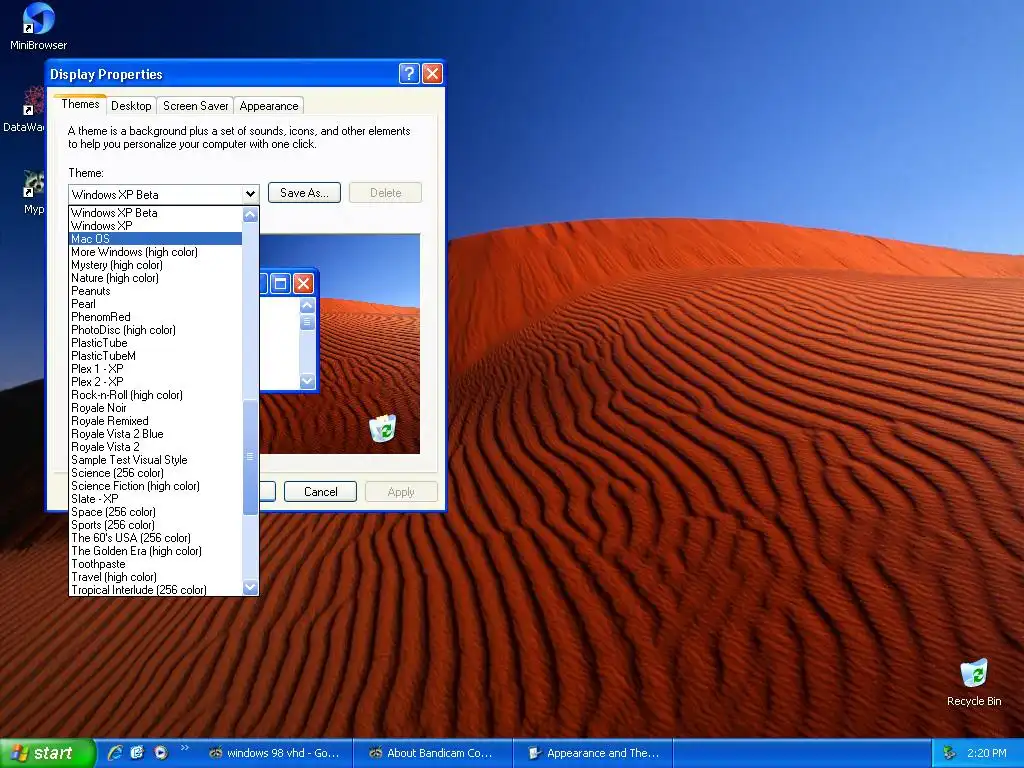Choose Travel (high color) theme
Screen dimensions: 1024x768
[155, 577]
